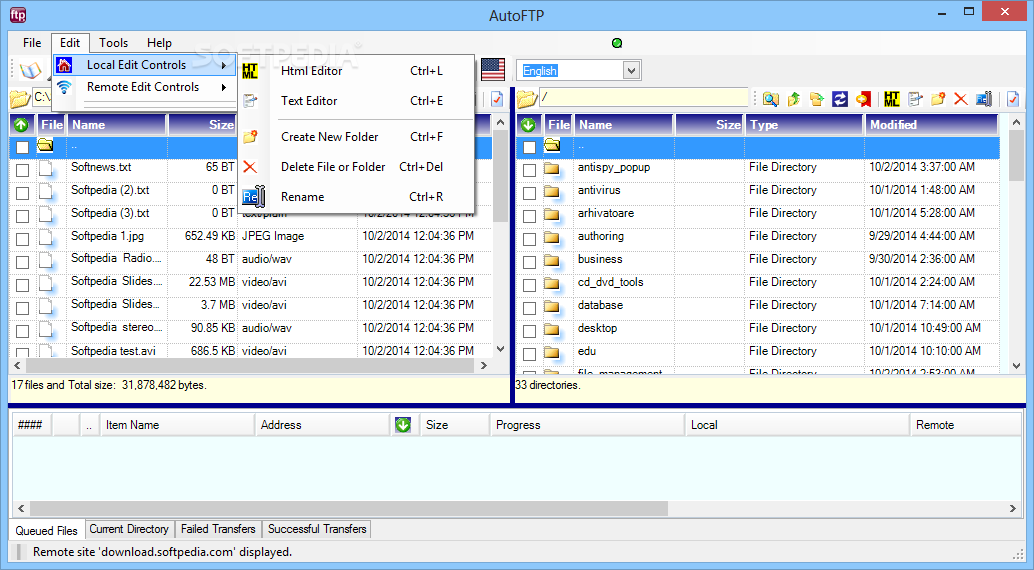The image size is (1034, 570).
Task: Click the remote go up folder icon
Action: point(793,99)
